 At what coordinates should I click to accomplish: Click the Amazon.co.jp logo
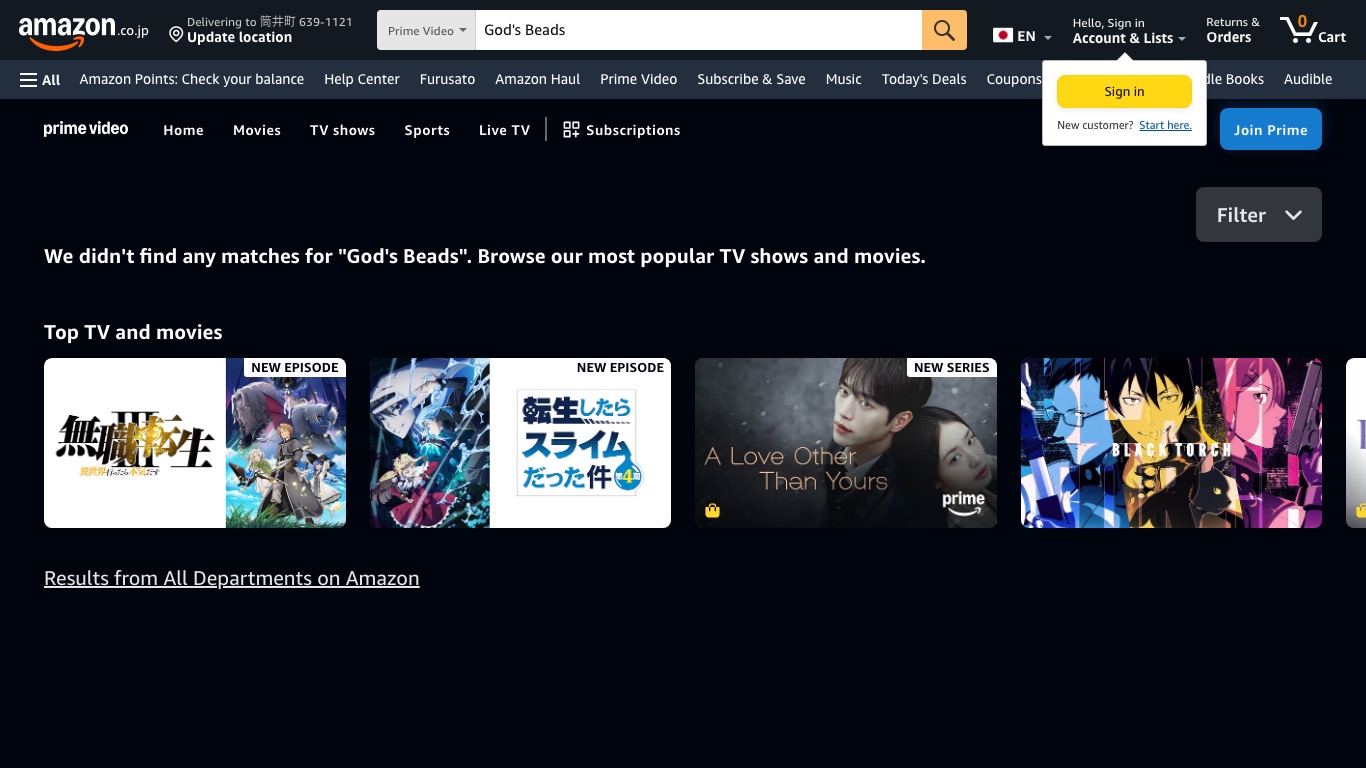[x=83, y=31]
